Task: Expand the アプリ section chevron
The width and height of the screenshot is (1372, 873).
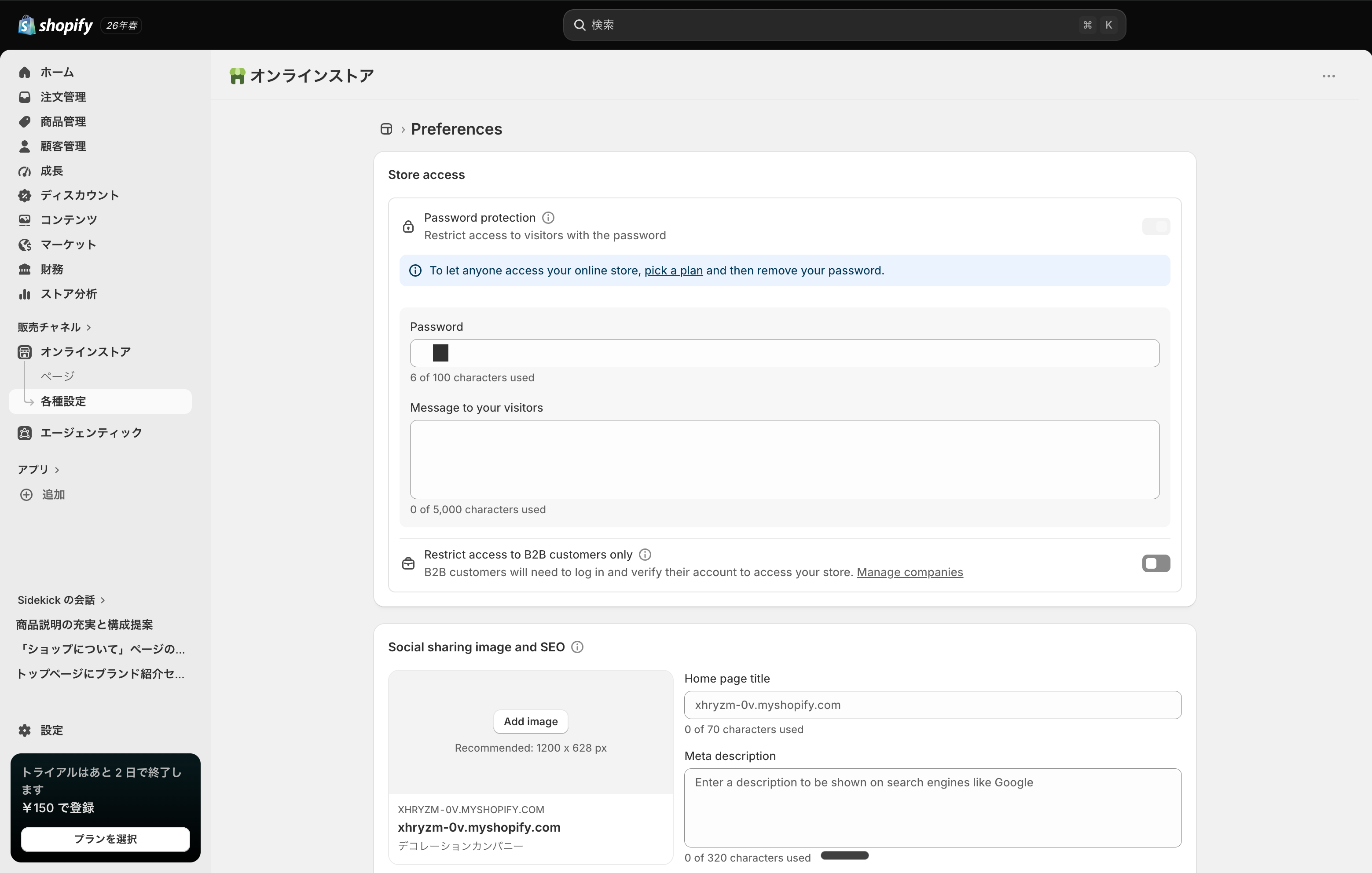Action: click(57, 470)
